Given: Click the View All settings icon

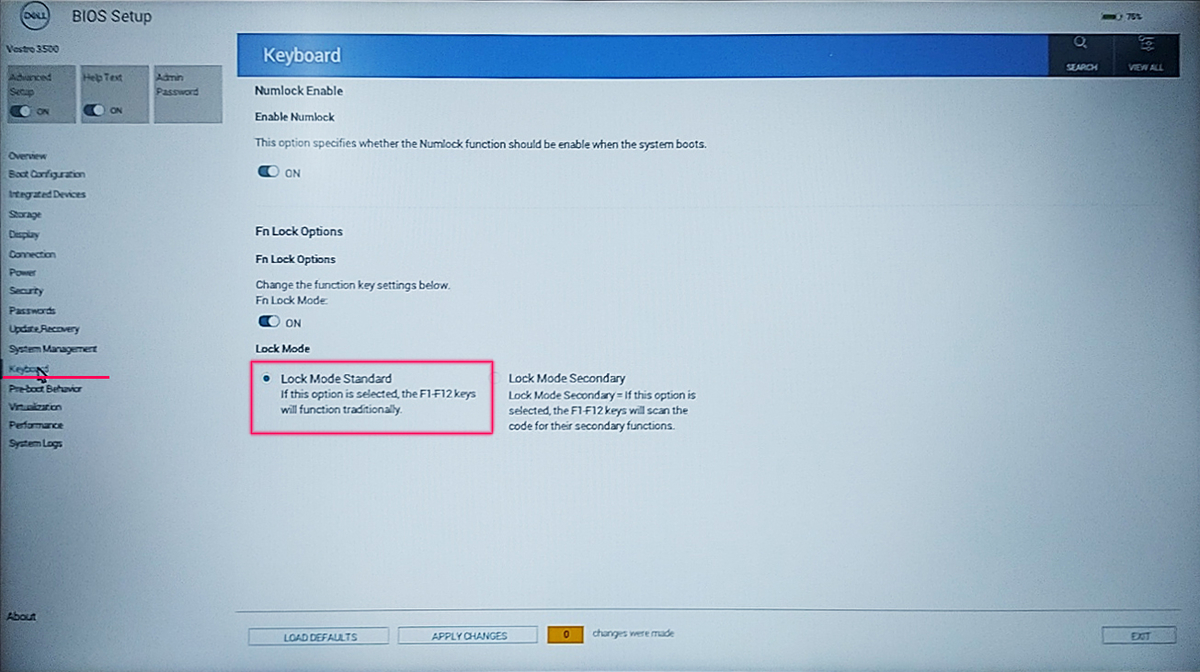Looking at the screenshot, I should click(1147, 55).
